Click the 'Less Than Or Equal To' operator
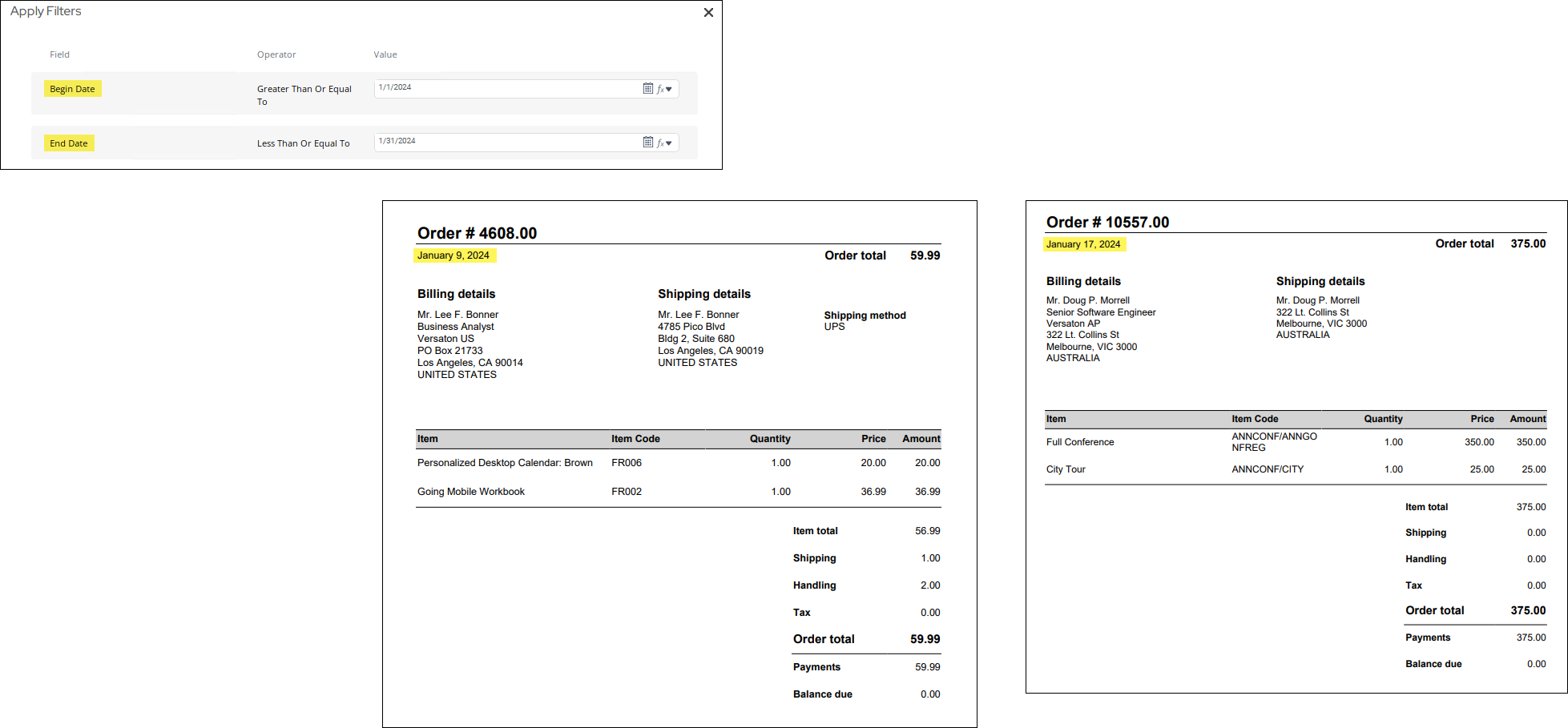The height and width of the screenshot is (728, 1568). pyautogui.click(x=304, y=143)
